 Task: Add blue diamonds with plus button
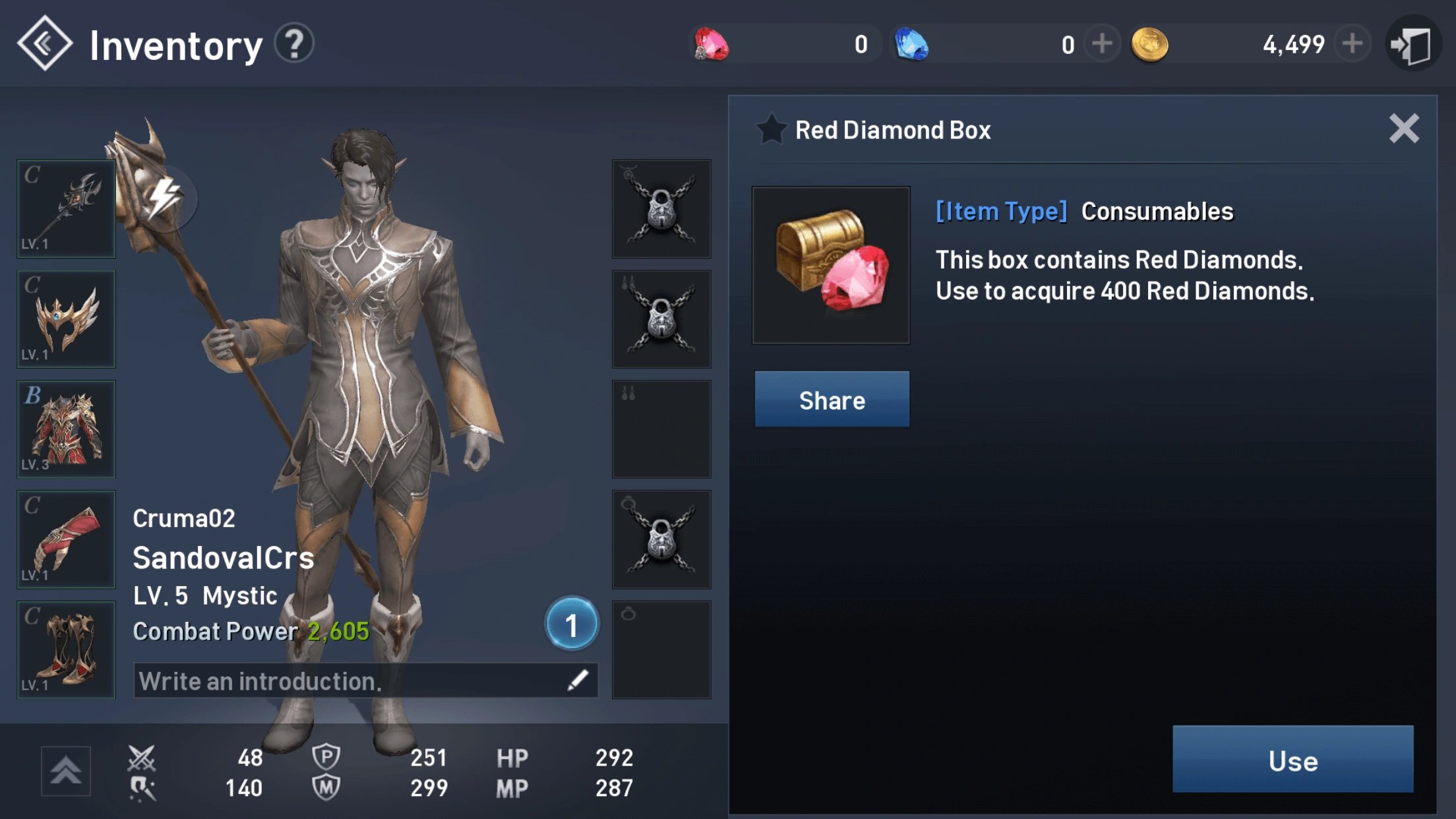[1102, 44]
